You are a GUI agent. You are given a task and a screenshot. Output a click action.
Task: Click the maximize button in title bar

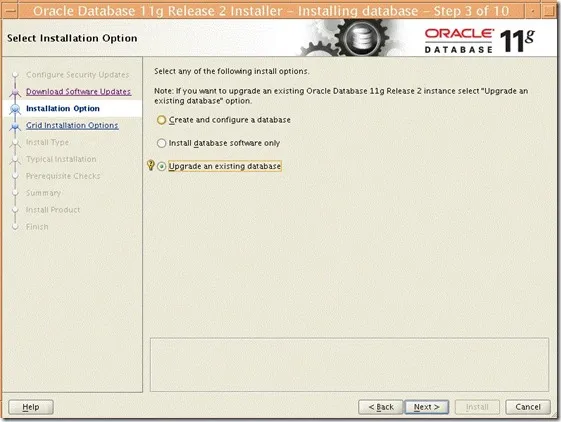click(549, 11)
